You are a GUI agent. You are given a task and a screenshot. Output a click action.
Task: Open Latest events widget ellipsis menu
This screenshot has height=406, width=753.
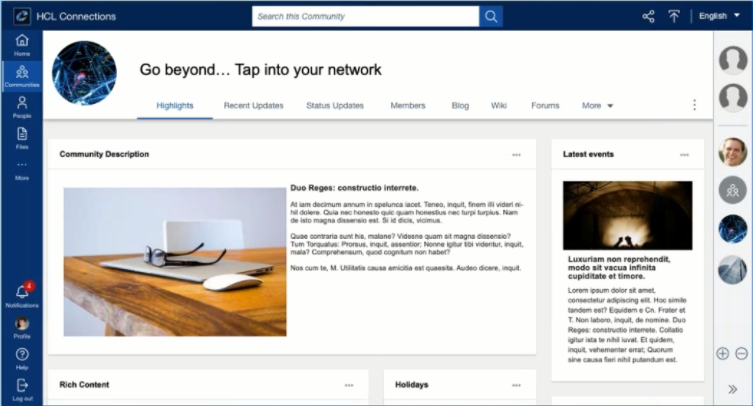coord(684,155)
